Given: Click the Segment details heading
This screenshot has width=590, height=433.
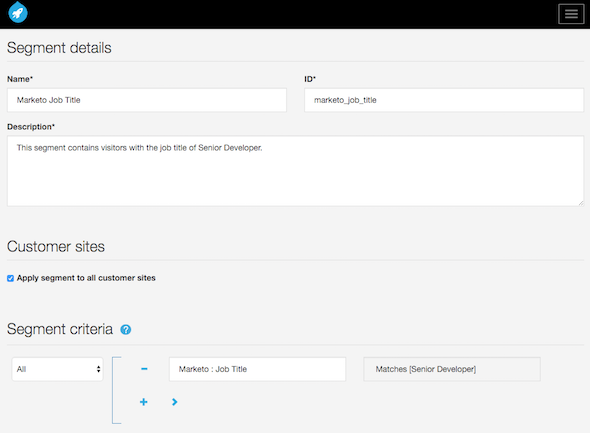Looking at the screenshot, I should 59,48.
